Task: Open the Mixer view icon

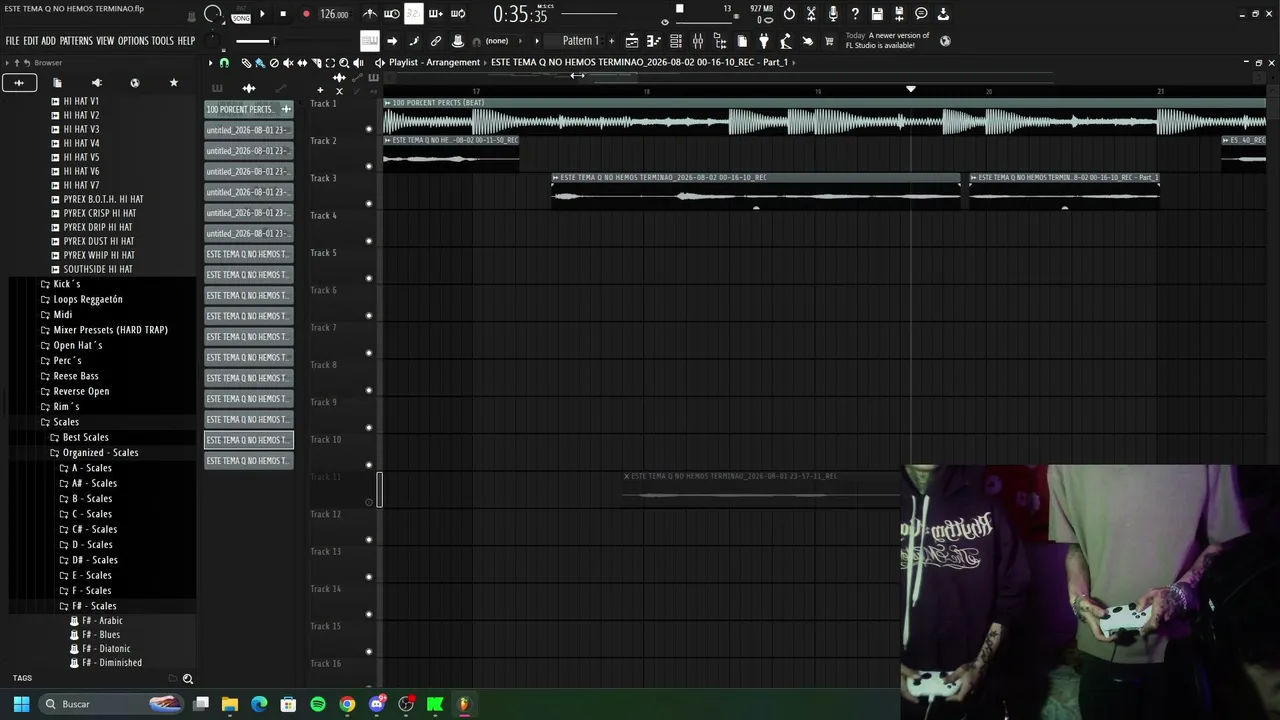Action: click(698, 41)
